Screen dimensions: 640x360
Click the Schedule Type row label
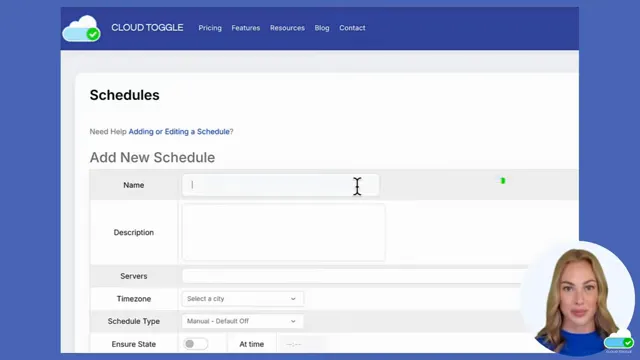click(x=133, y=321)
